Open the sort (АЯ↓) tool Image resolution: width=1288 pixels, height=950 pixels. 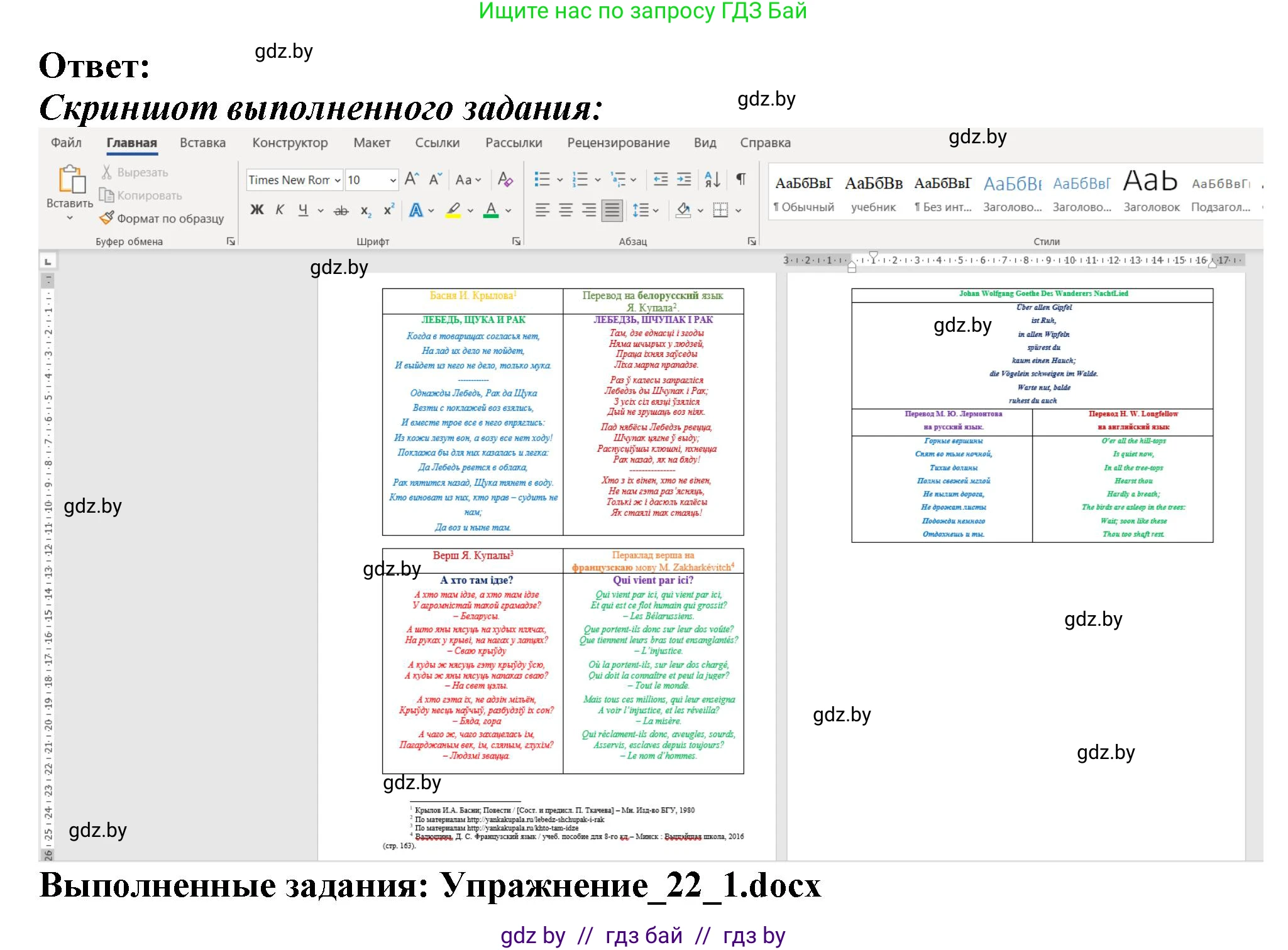712,180
